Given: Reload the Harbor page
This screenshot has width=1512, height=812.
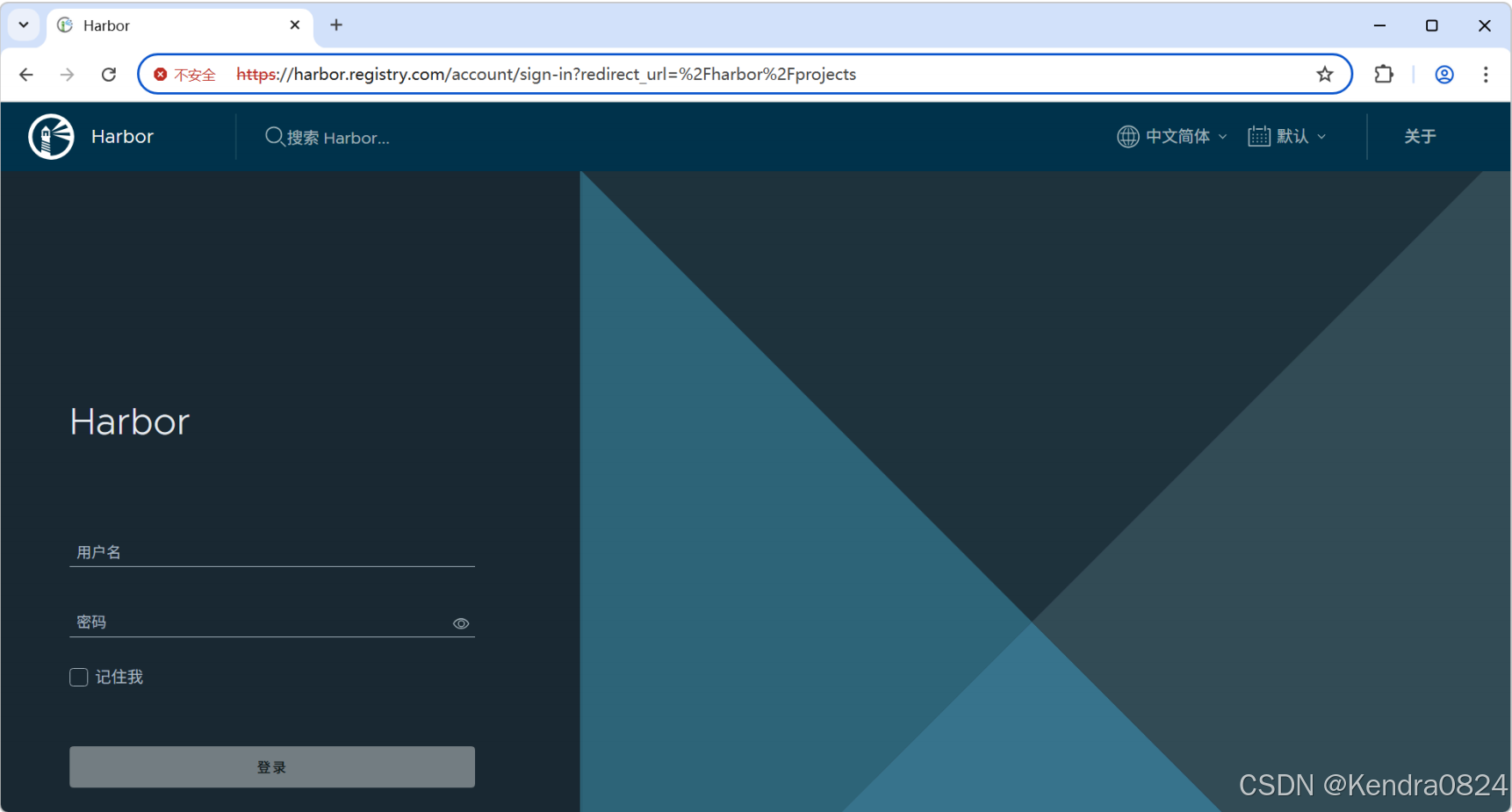Looking at the screenshot, I should pyautogui.click(x=109, y=75).
